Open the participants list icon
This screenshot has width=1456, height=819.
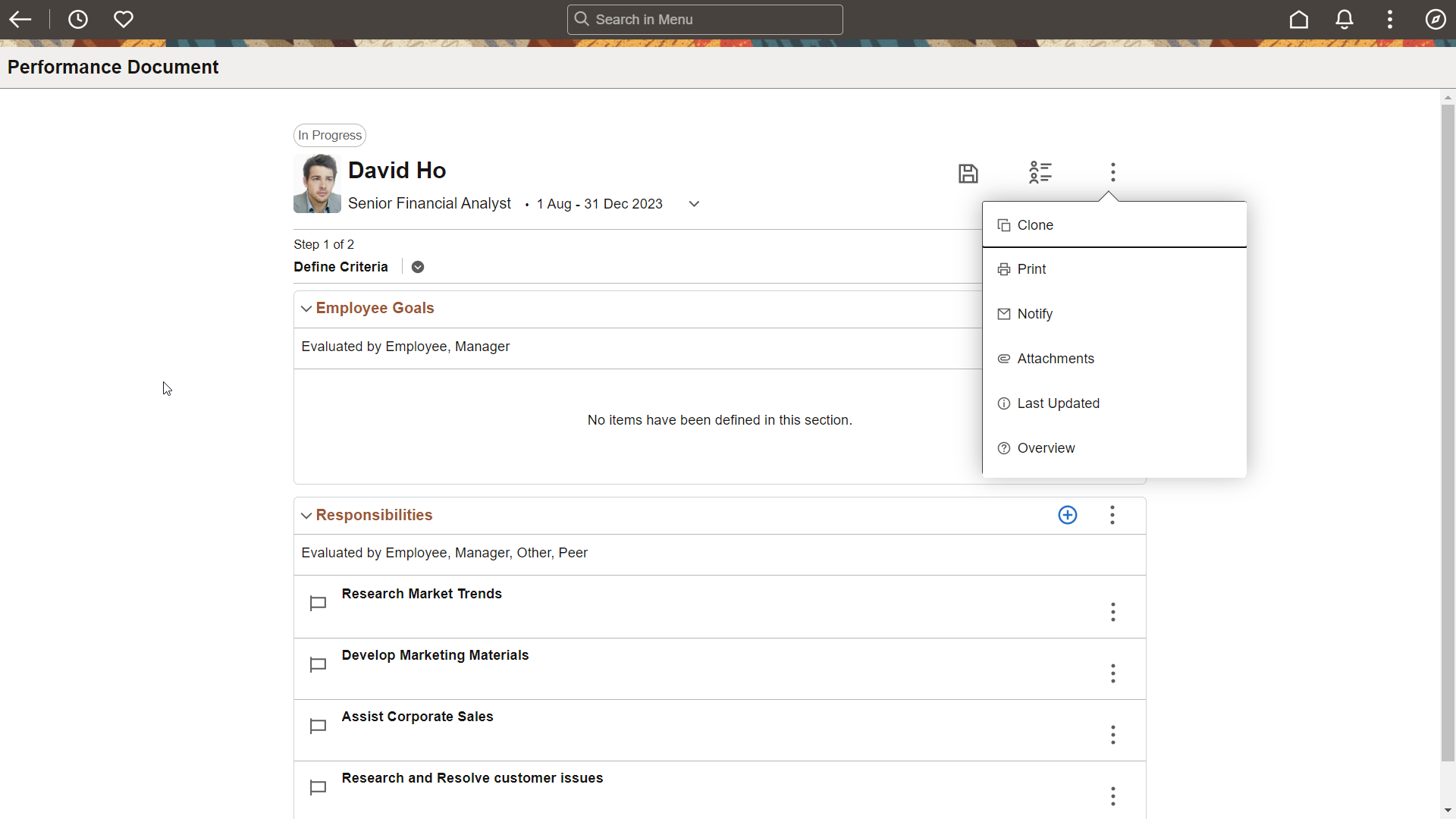pos(1040,172)
